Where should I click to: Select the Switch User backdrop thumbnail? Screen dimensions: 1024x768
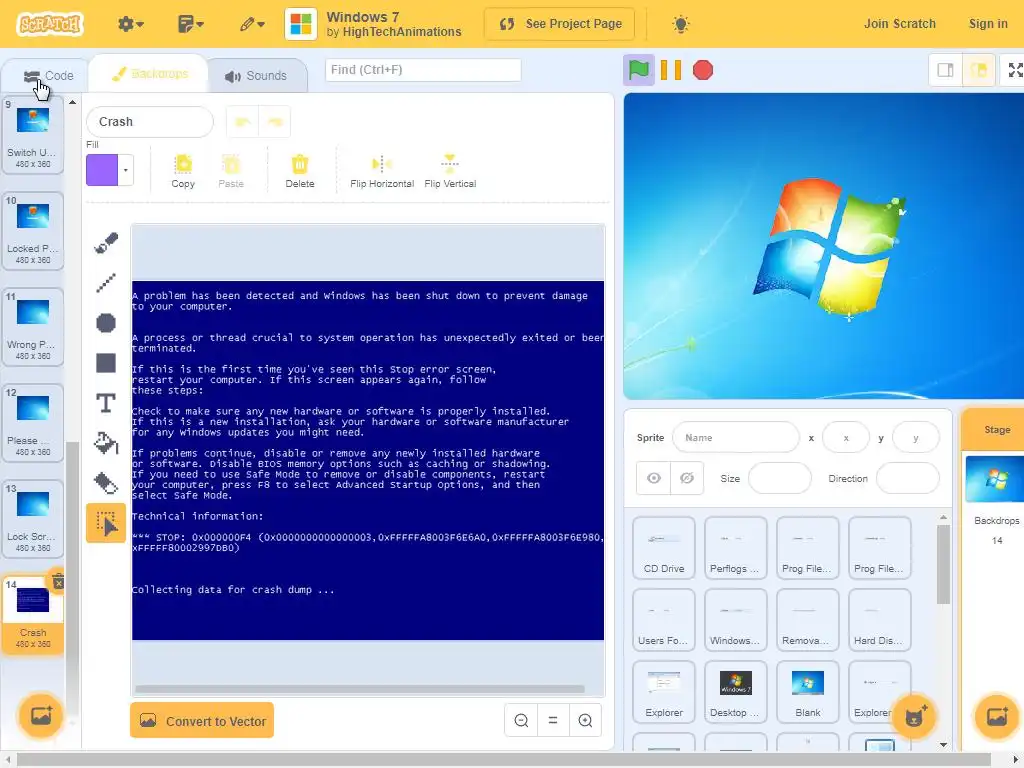click(x=33, y=135)
